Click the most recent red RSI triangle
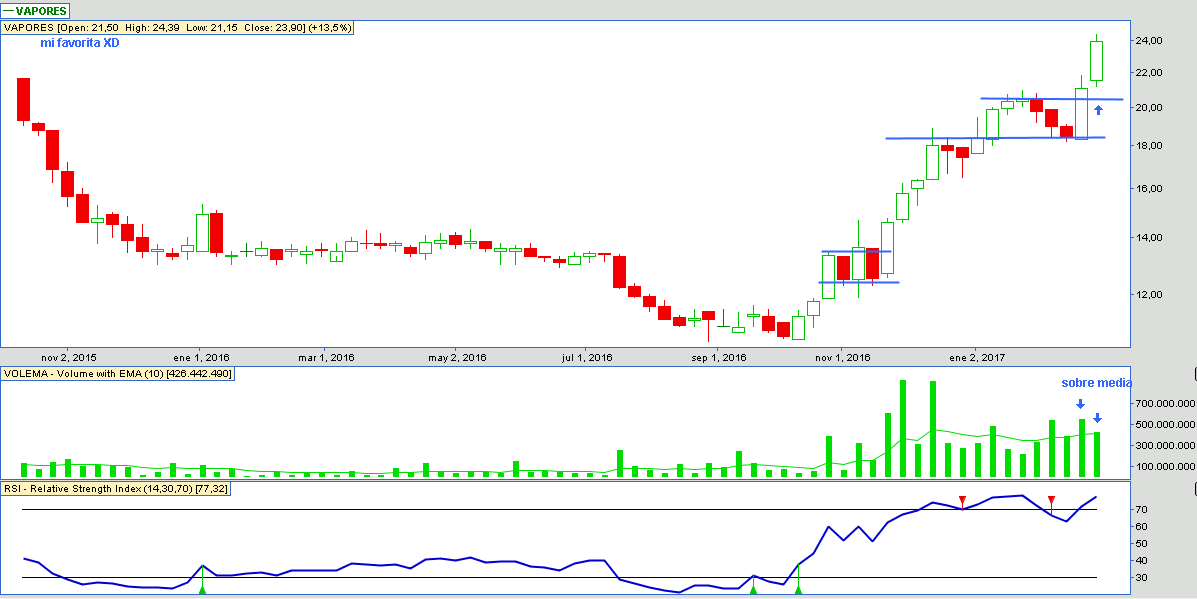 point(1051,501)
